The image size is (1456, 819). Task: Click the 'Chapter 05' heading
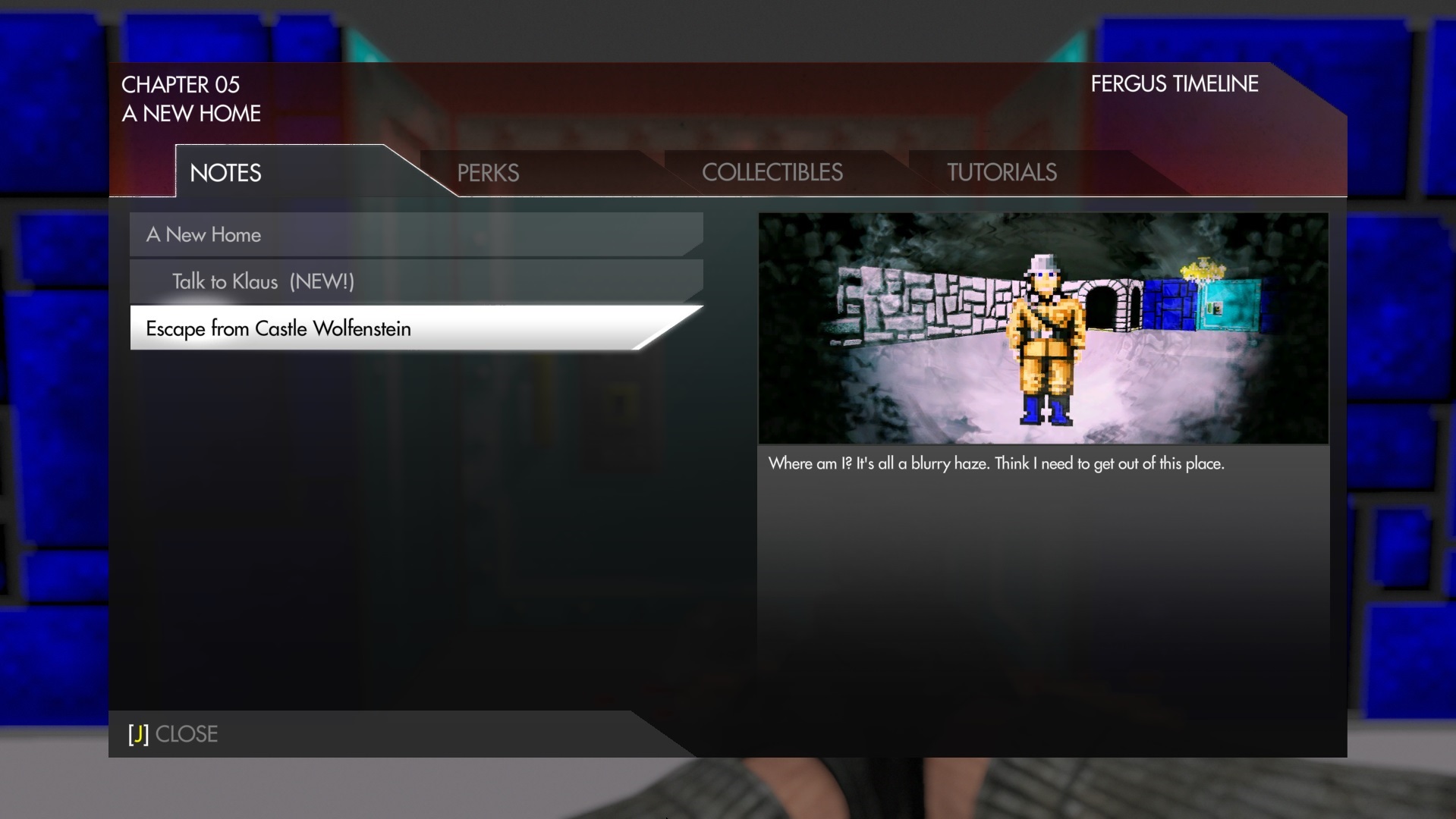point(181,85)
